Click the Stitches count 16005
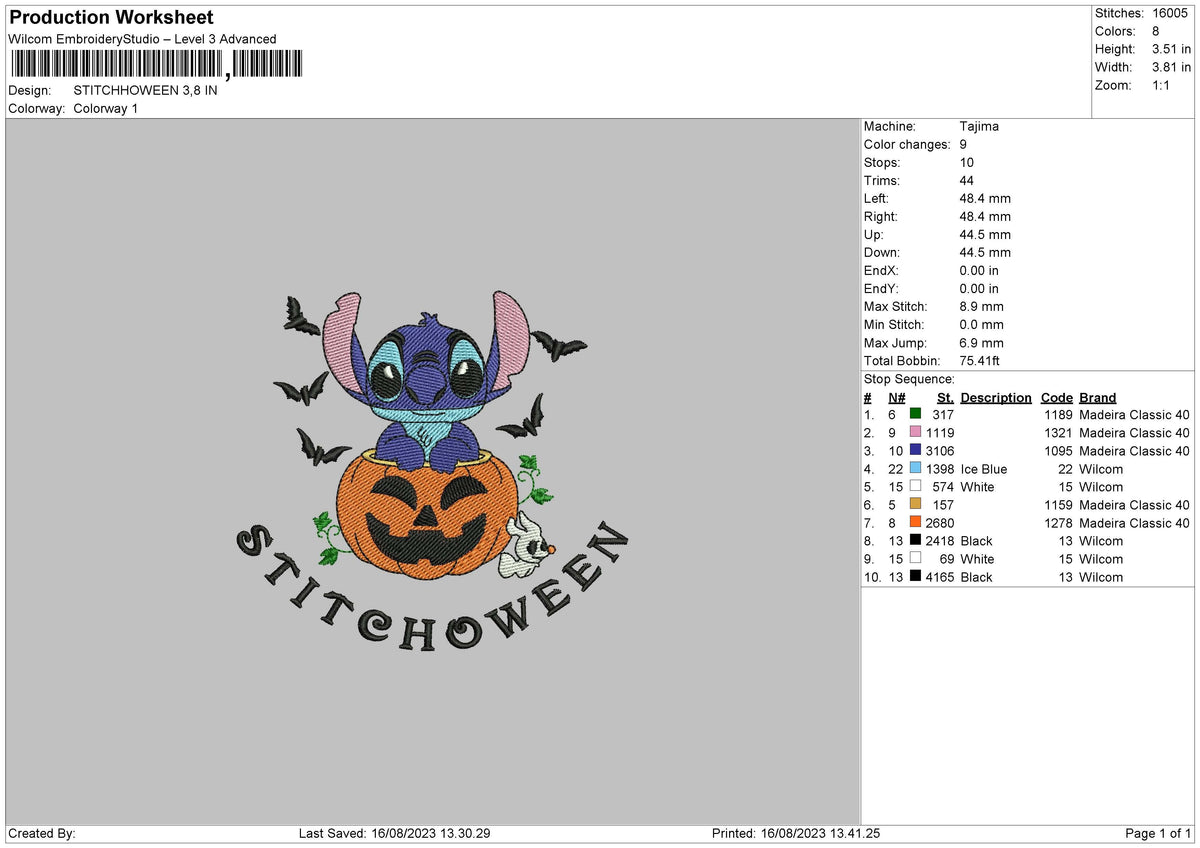1200x848 pixels. click(x=1172, y=13)
